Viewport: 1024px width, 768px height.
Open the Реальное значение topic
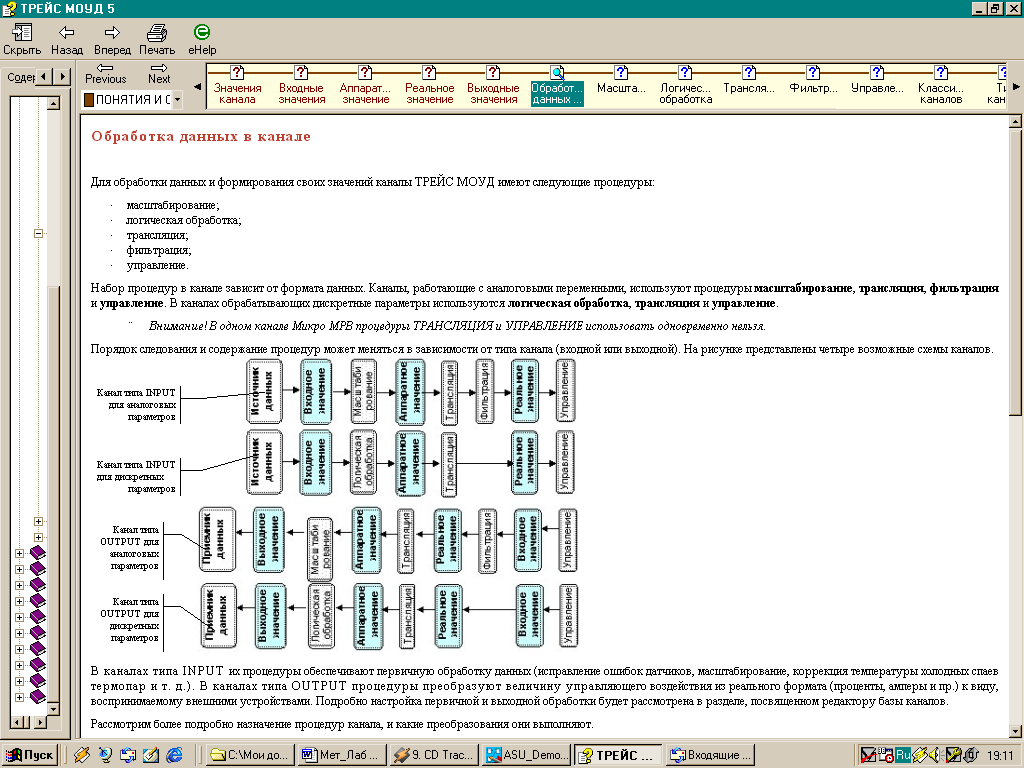coord(429,86)
